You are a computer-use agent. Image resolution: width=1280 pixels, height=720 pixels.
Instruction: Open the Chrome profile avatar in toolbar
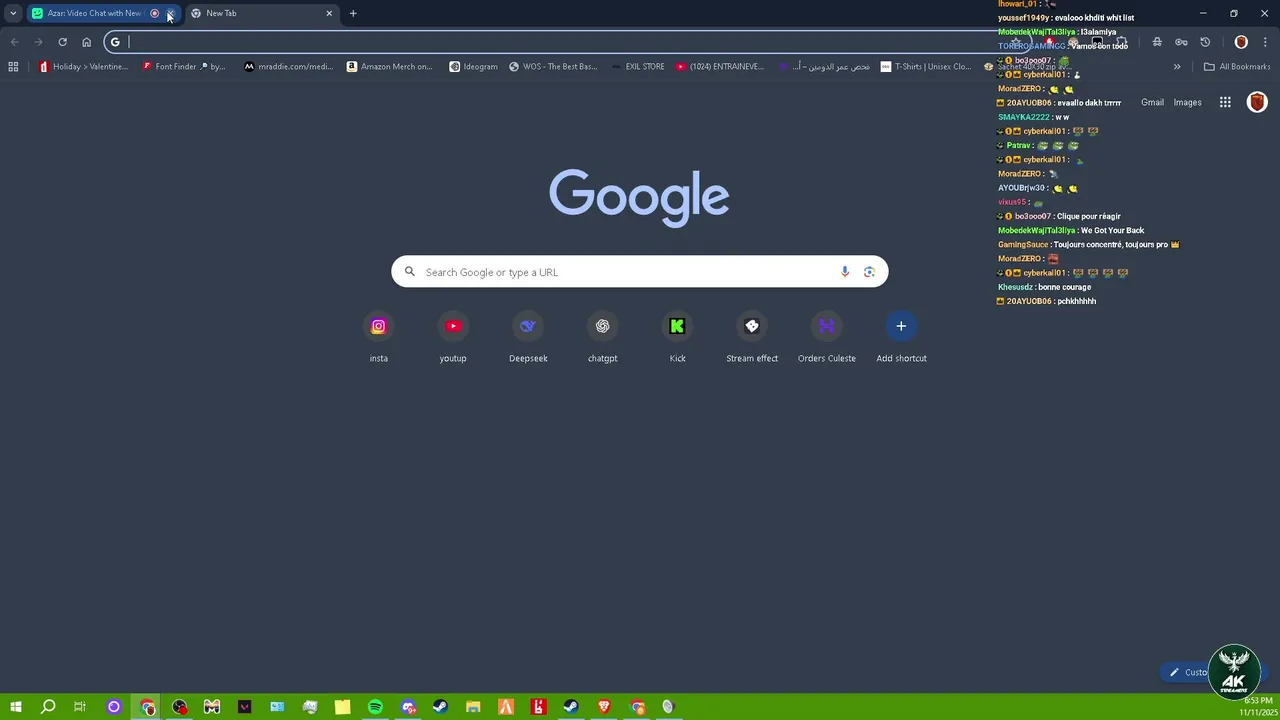click(x=1241, y=42)
